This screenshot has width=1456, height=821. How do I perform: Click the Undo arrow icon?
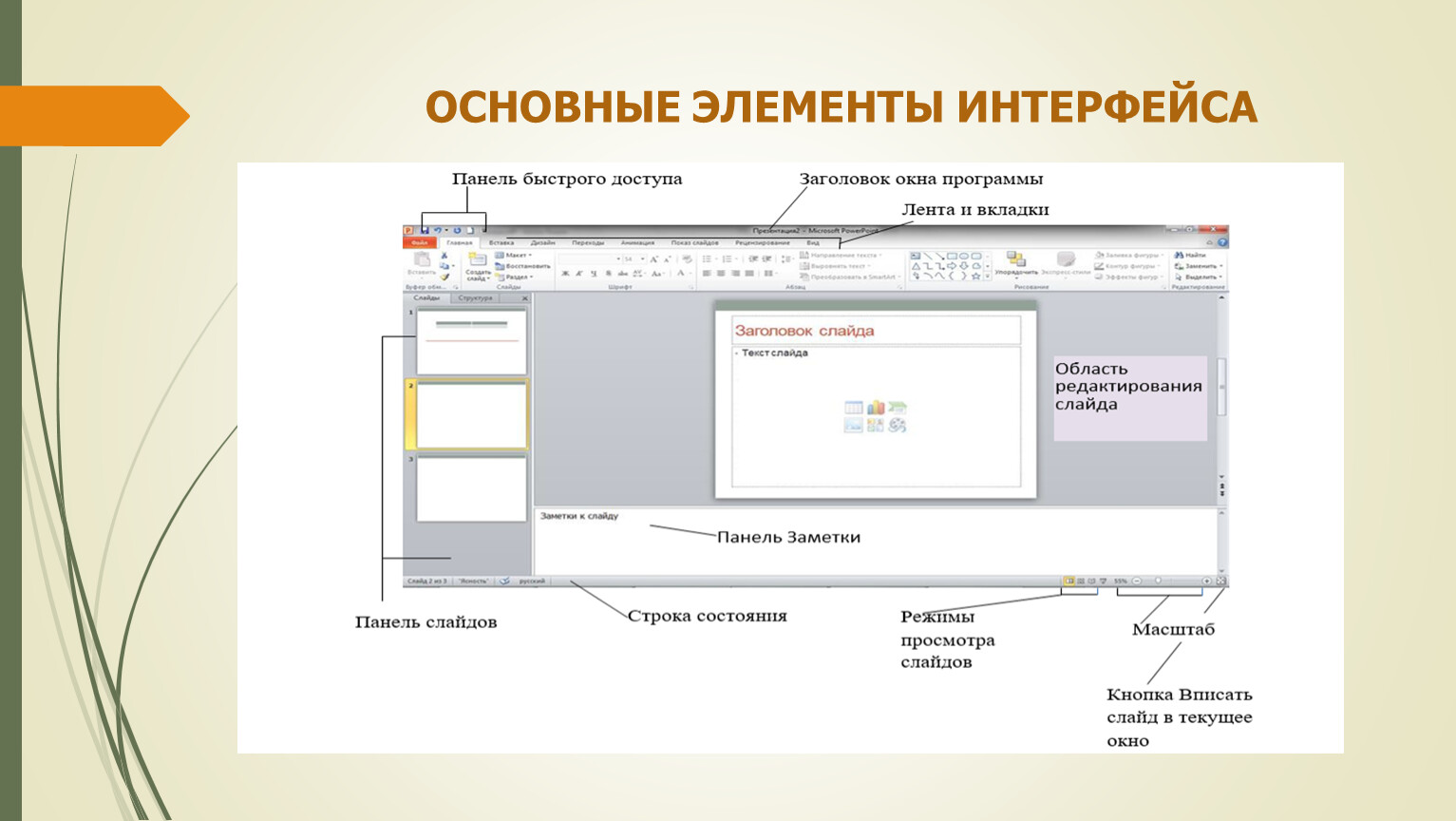[x=437, y=230]
